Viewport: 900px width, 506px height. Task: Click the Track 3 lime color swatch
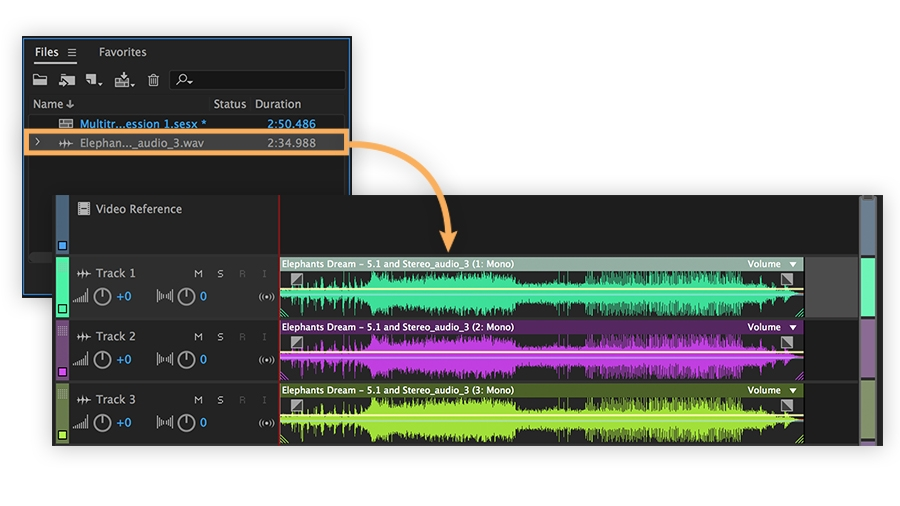pos(63,435)
